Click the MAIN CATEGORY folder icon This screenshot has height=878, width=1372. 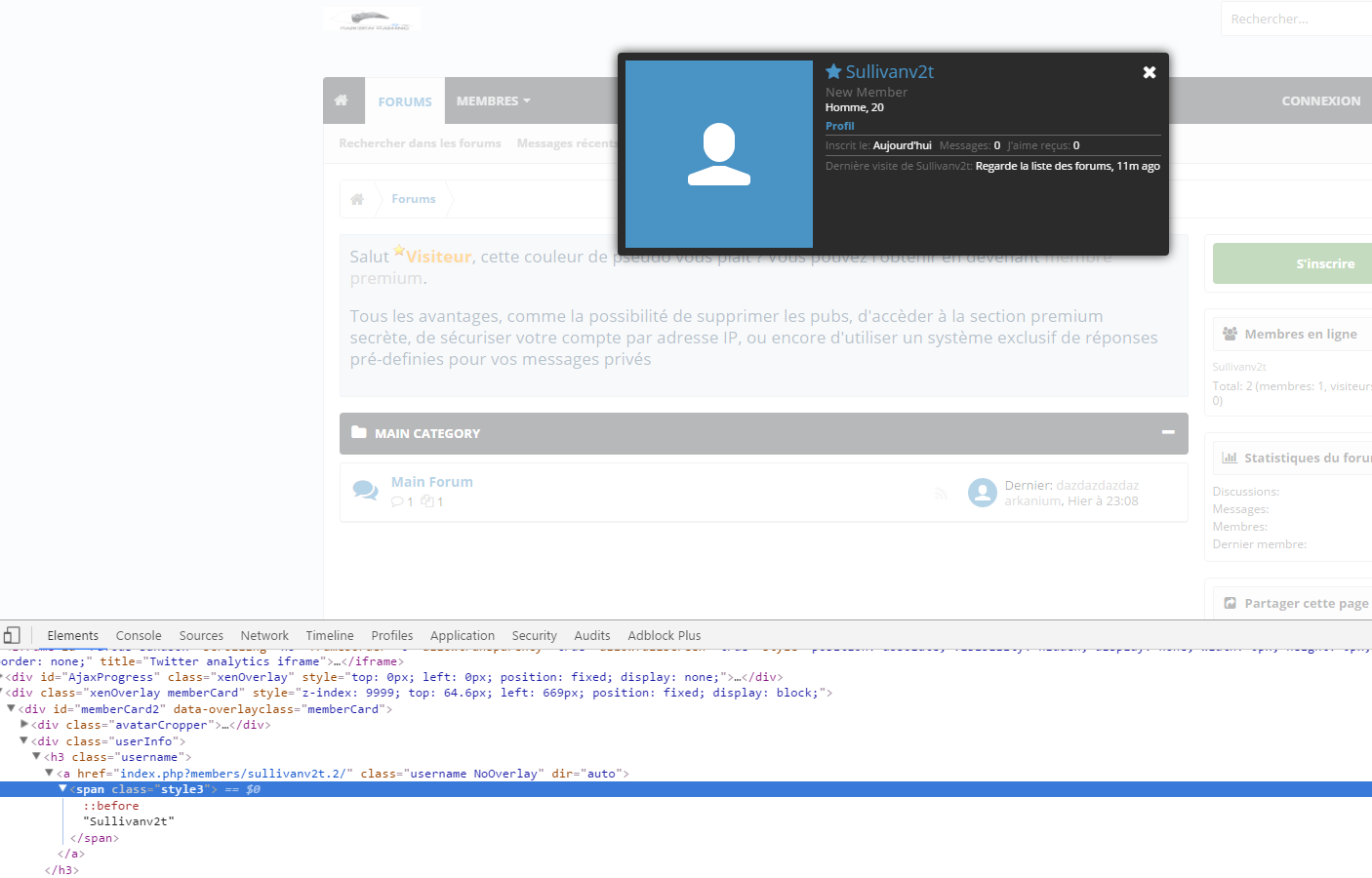(358, 432)
